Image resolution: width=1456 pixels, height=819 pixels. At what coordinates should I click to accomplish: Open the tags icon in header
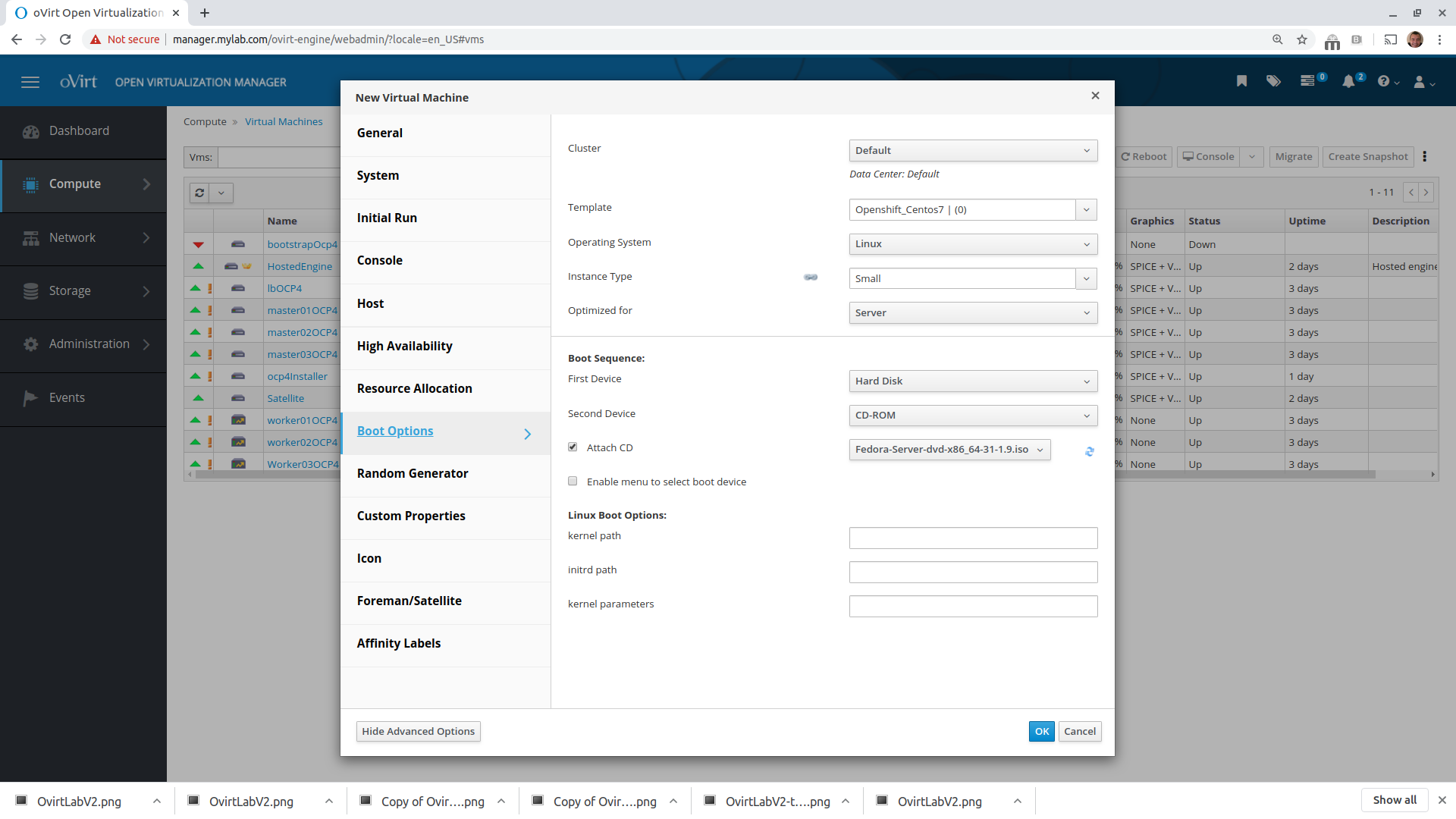pyautogui.click(x=1273, y=81)
